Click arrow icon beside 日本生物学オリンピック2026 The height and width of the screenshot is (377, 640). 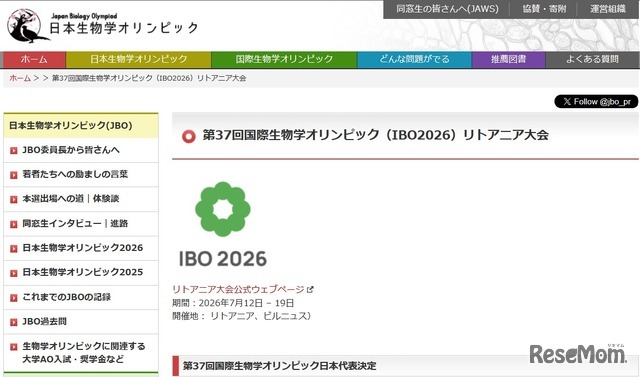[x=14, y=248]
